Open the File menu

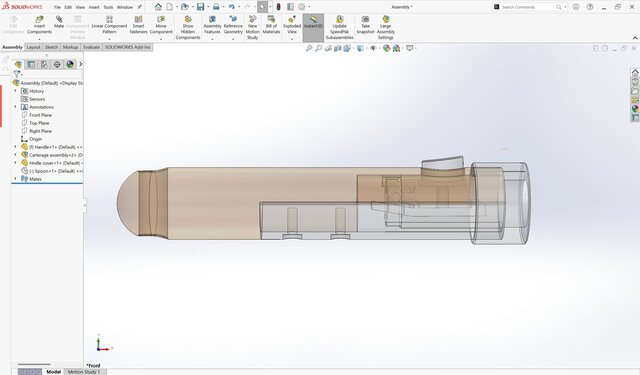(57, 7)
